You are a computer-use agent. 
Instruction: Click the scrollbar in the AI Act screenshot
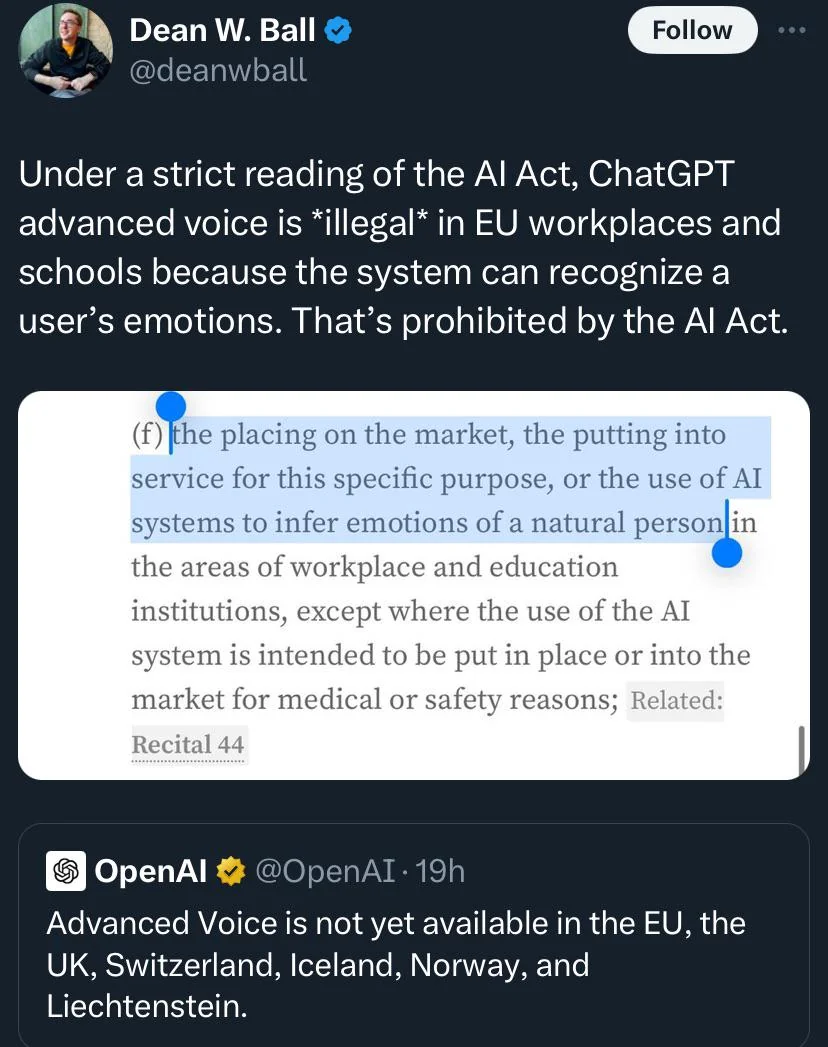point(801,750)
